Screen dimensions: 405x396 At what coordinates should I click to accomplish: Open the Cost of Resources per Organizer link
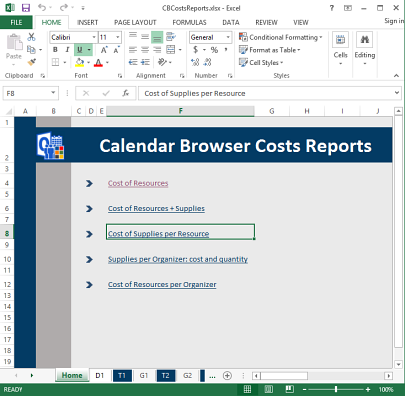[162, 284]
